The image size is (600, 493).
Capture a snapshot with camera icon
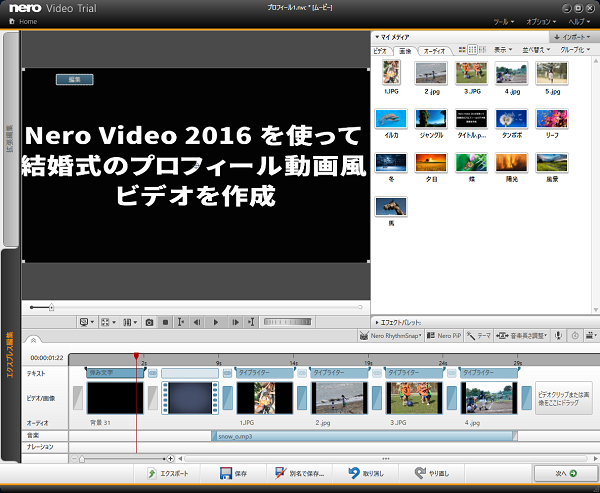pyautogui.click(x=149, y=322)
